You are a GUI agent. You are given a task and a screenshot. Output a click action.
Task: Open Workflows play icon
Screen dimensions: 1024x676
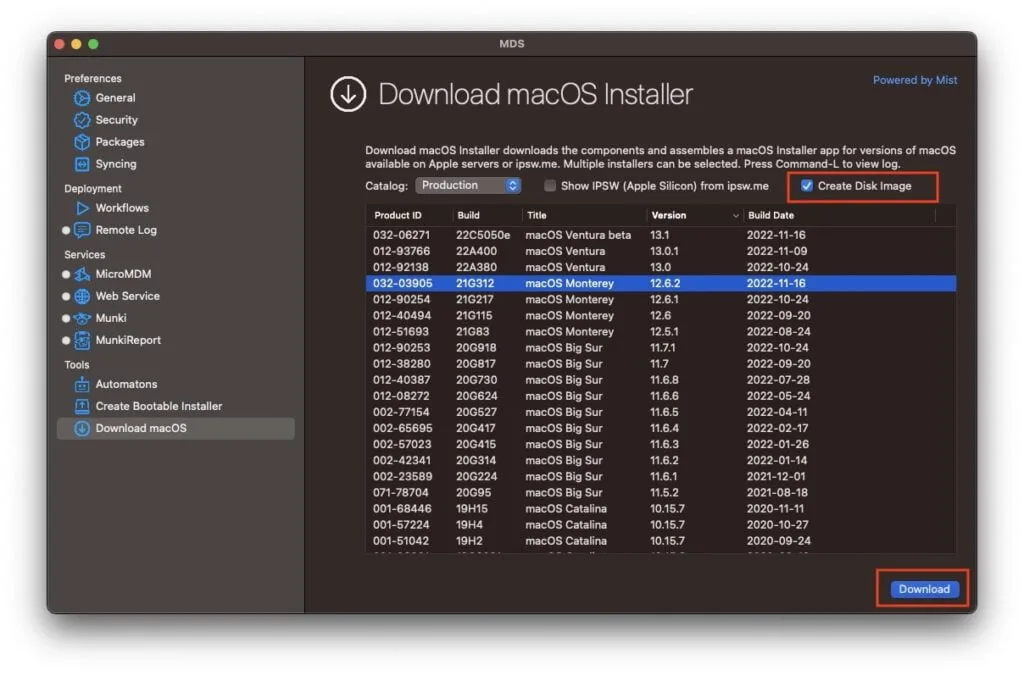[x=82, y=208]
